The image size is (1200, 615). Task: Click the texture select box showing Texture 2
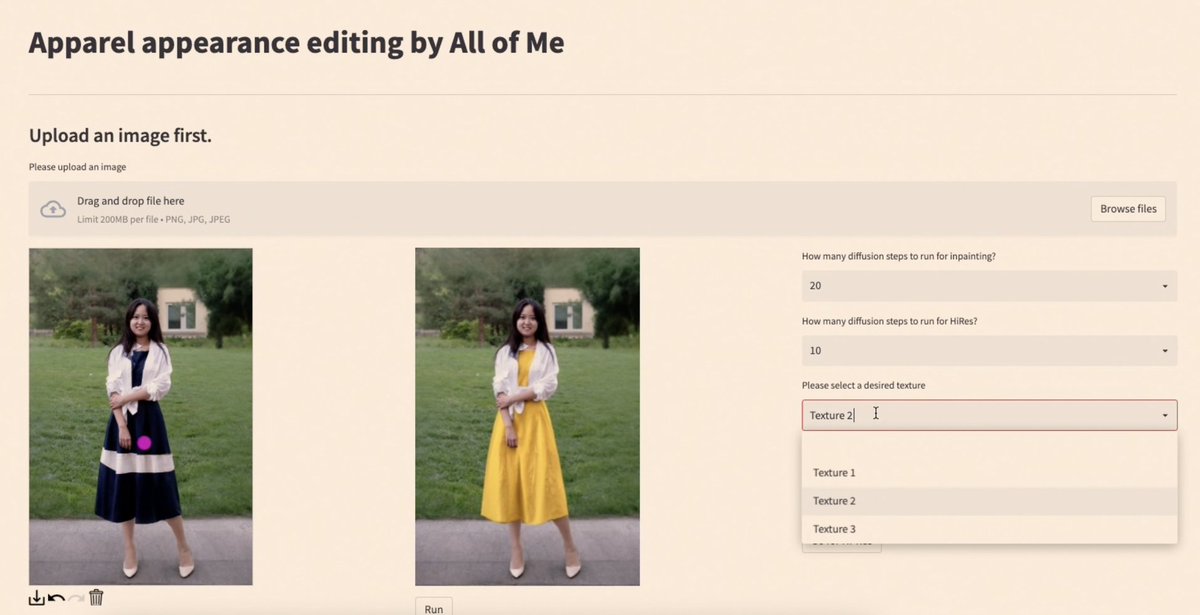click(989, 415)
